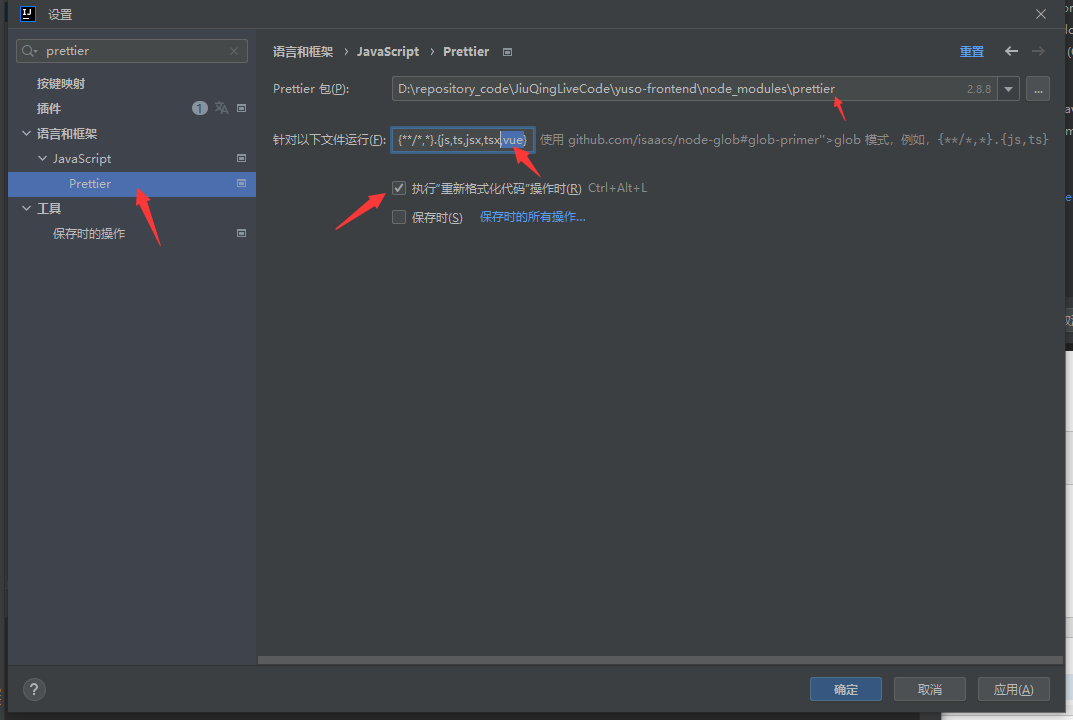The image size is (1073, 720).
Task: Select 语言和框架 category
Action: click(x=67, y=133)
